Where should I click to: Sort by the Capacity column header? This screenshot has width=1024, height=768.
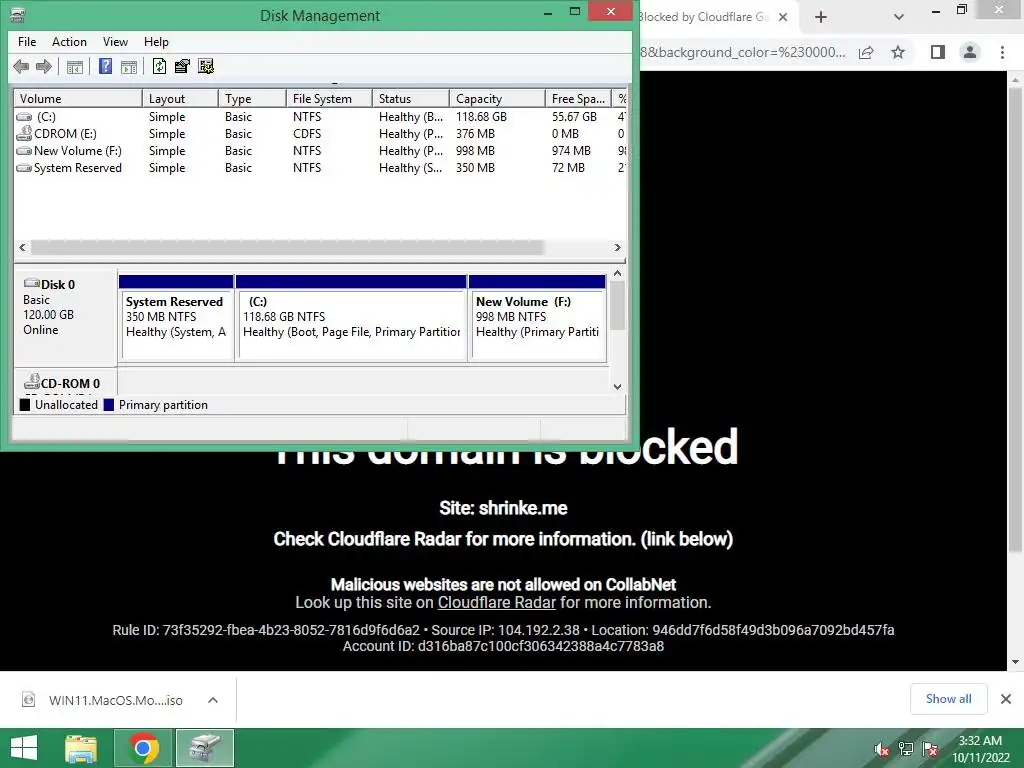point(497,99)
